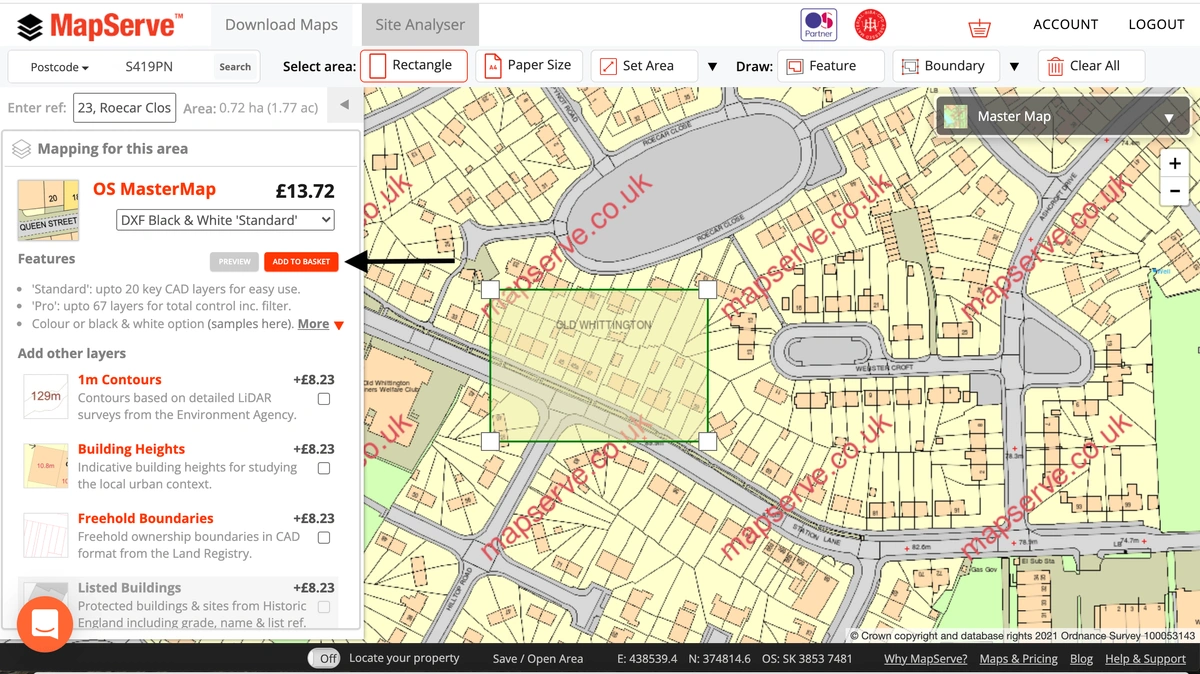Click the Search button
The image size is (1200, 674).
pyautogui.click(x=235, y=67)
